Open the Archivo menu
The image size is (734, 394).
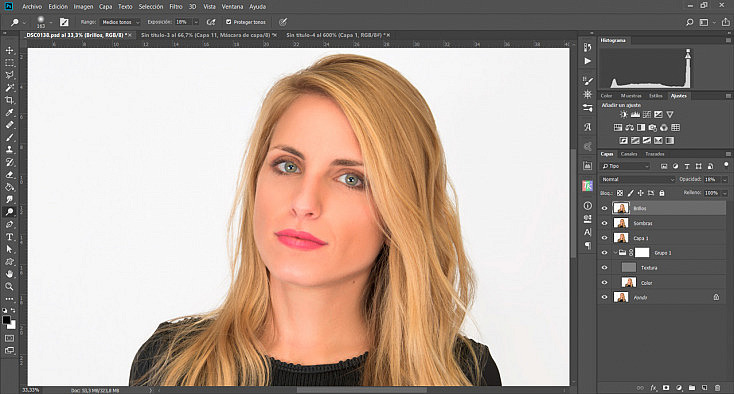(32, 7)
